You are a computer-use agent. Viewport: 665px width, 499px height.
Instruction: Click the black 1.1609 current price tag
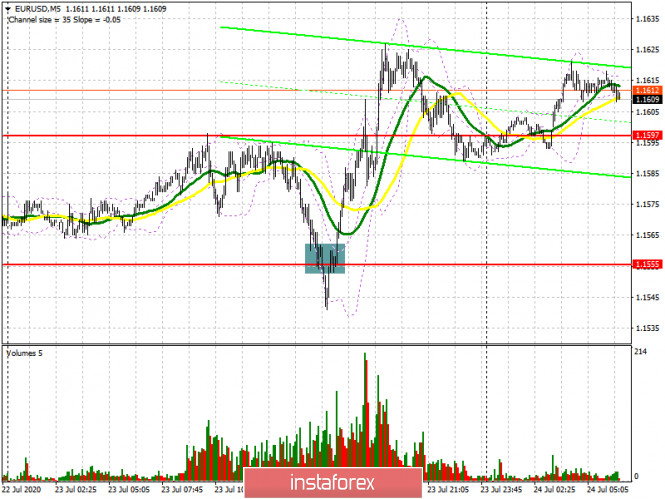(x=647, y=100)
